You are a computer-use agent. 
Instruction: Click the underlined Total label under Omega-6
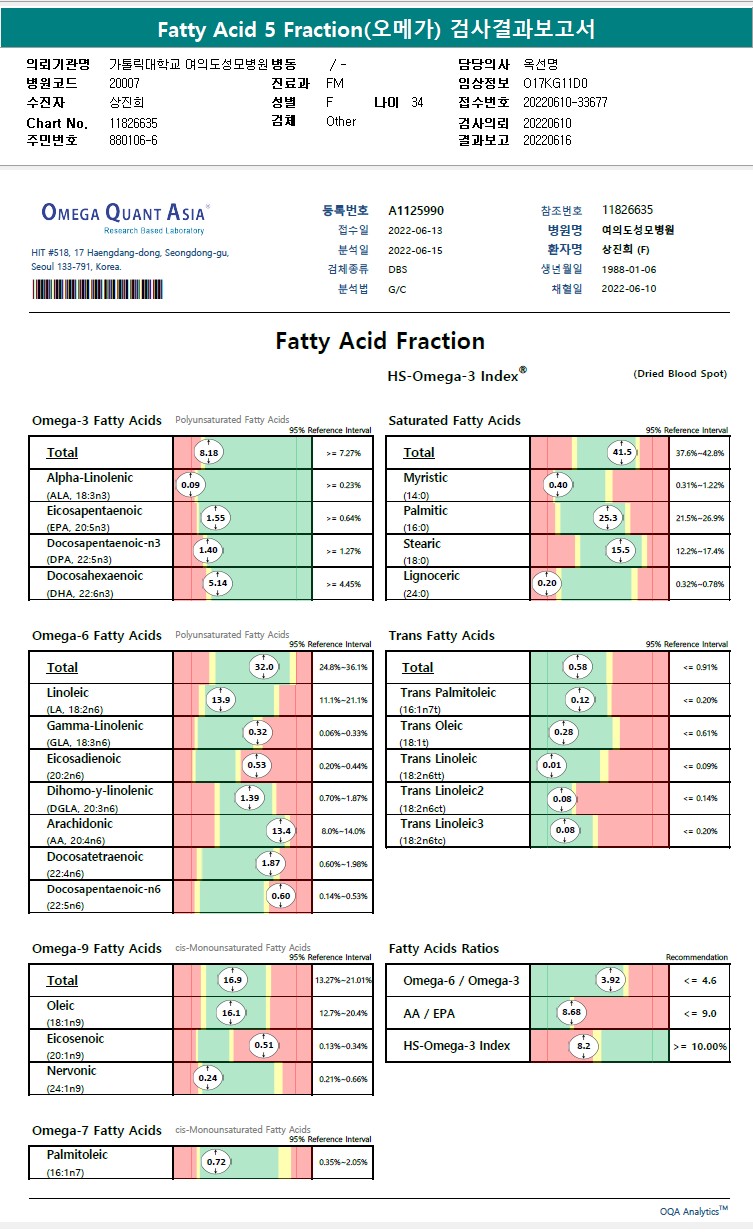click(62, 667)
